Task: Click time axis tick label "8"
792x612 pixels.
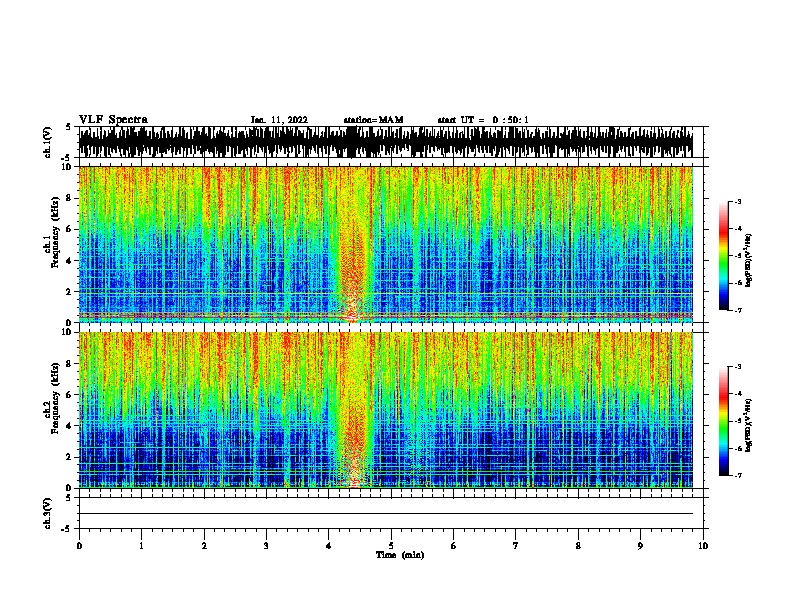Action: click(578, 546)
